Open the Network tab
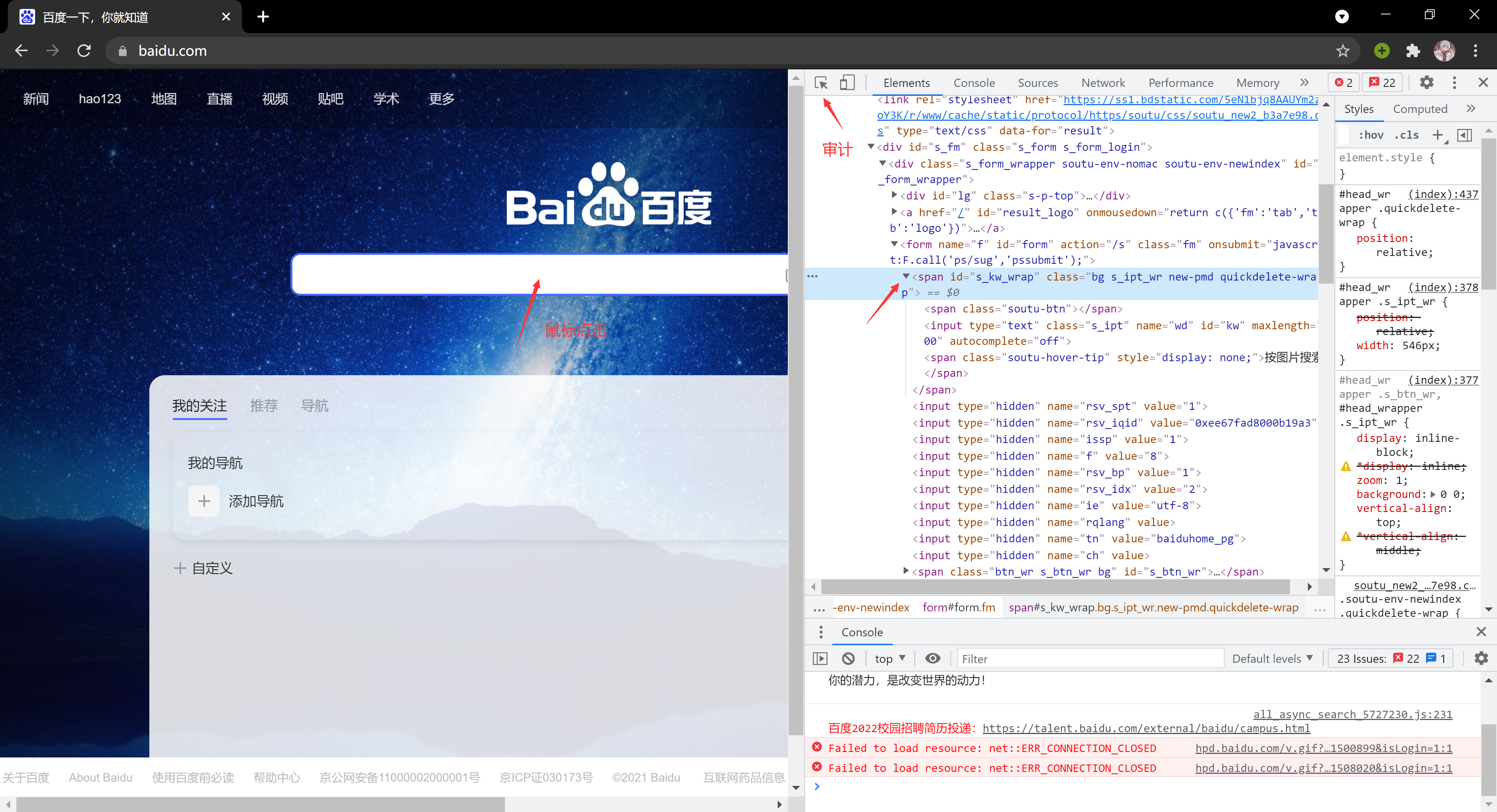 pyautogui.click(x=1103, y=83)
